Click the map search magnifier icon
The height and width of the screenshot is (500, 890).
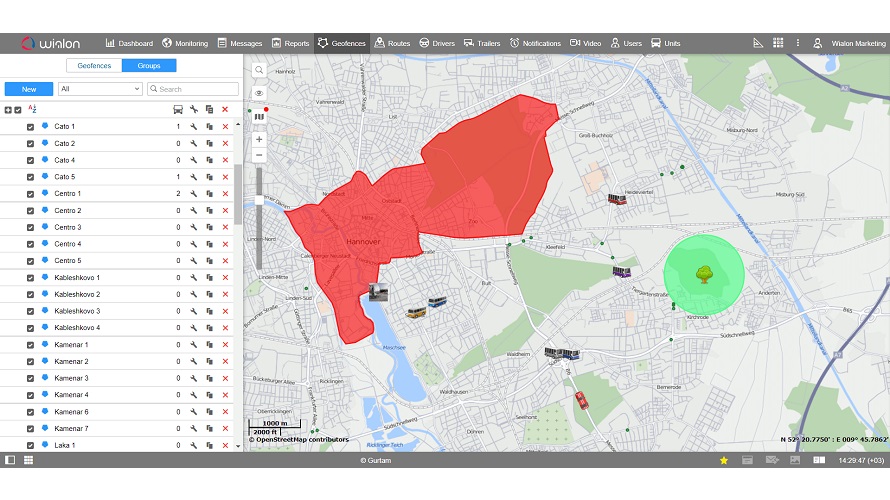pyautogui.click(x=259, y=70)
